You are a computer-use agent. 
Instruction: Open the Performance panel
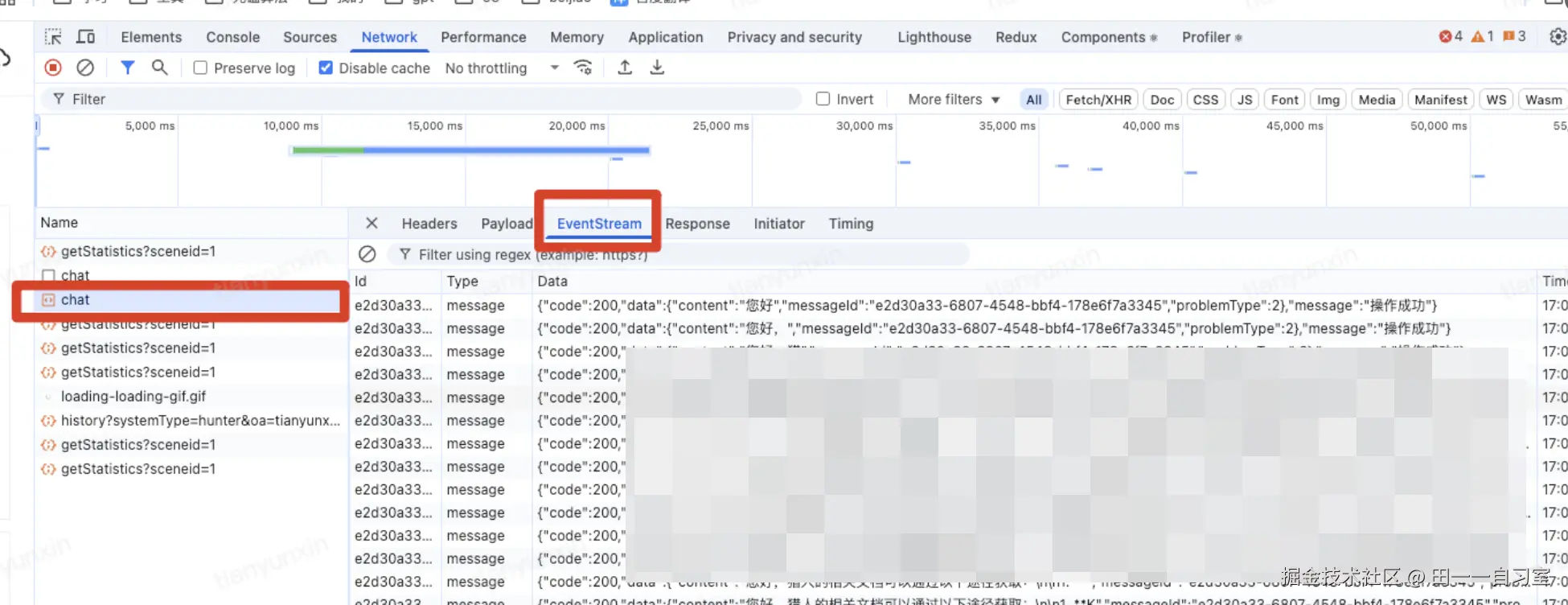(483, 37)
